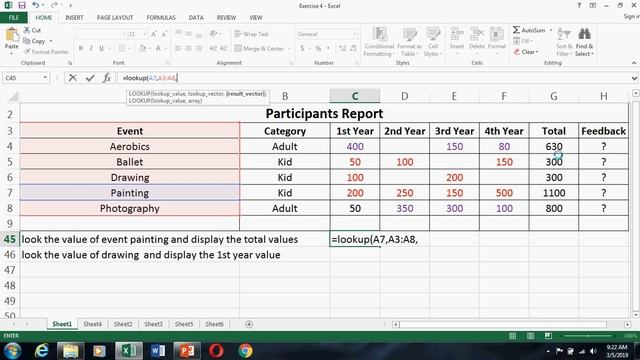Click in the formula bar input
The image size is (640, 360).
tap(373, 78)
